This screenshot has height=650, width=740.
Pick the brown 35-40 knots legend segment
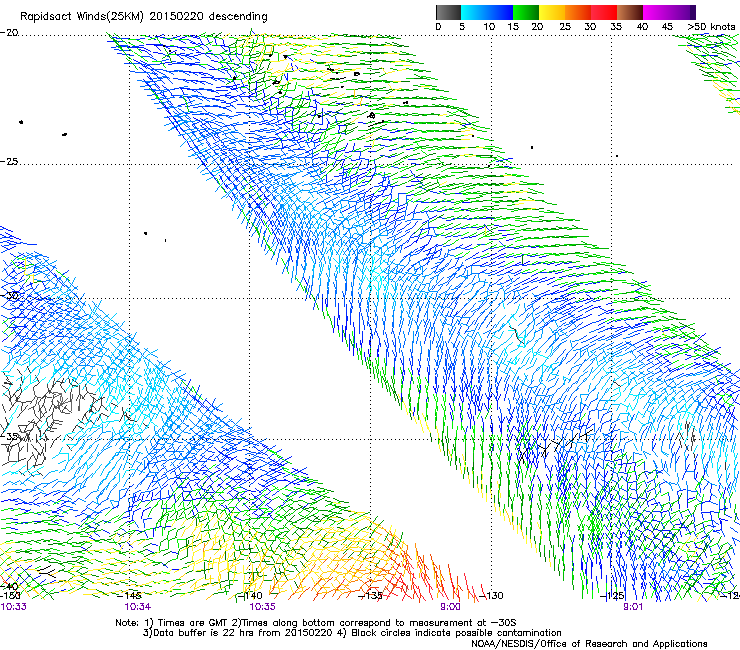pos(630,12)
